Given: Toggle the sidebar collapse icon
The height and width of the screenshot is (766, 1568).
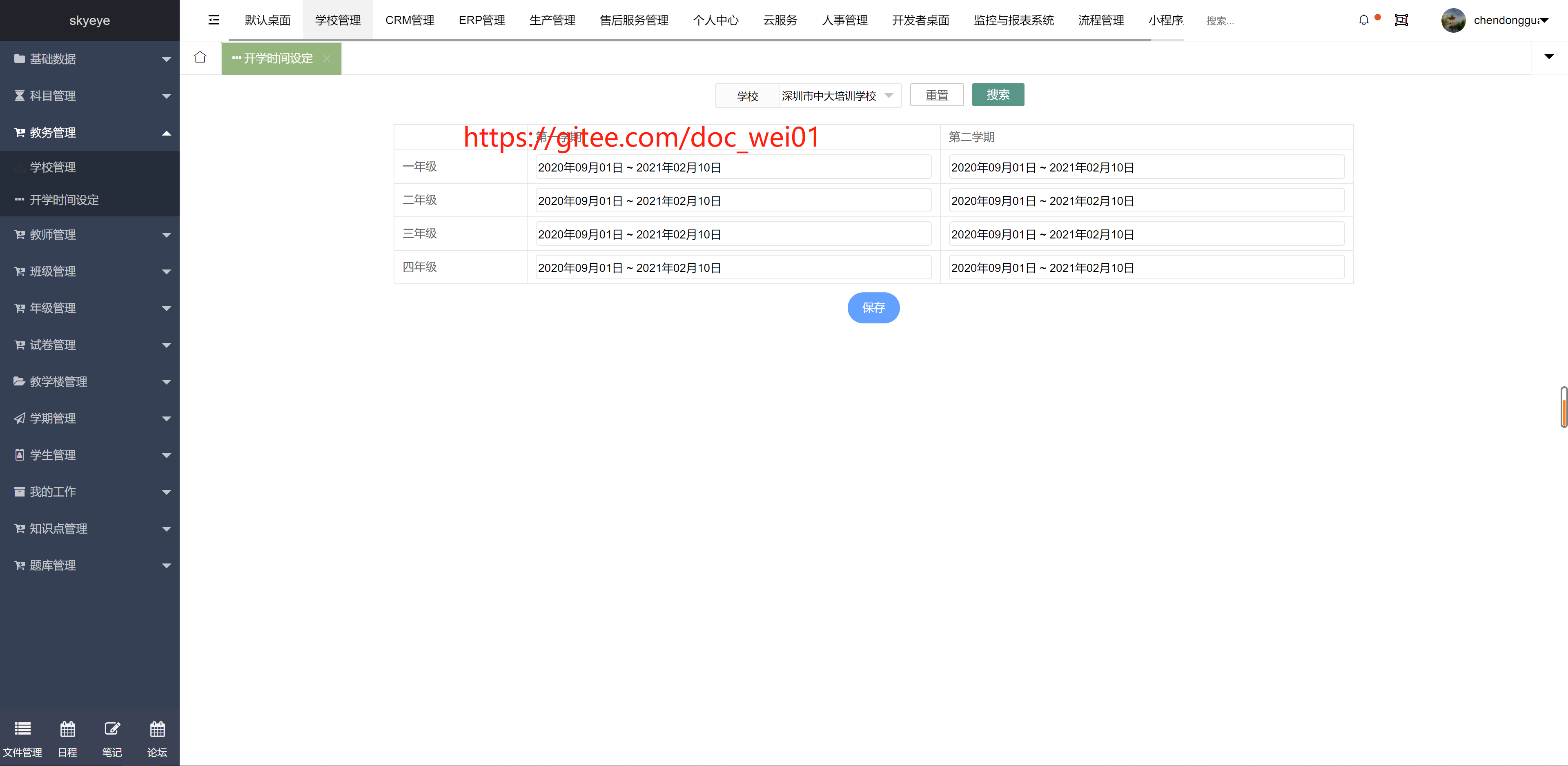Looking at the screenshot, I should pos(214,20).
